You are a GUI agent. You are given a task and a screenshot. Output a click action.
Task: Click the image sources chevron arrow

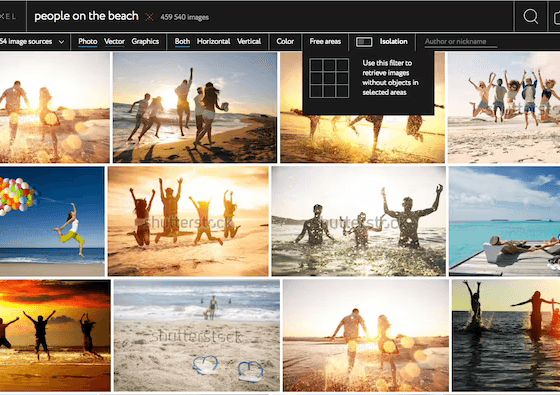(x=61, y=42)
